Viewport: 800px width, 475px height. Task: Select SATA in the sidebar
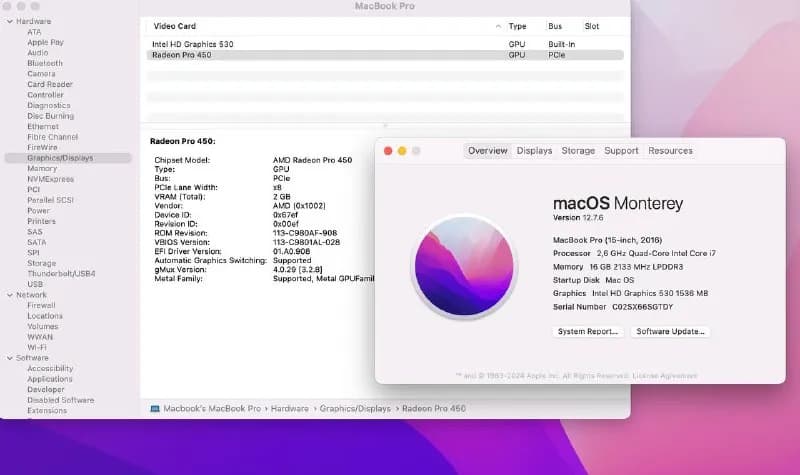tap(37, 242)
